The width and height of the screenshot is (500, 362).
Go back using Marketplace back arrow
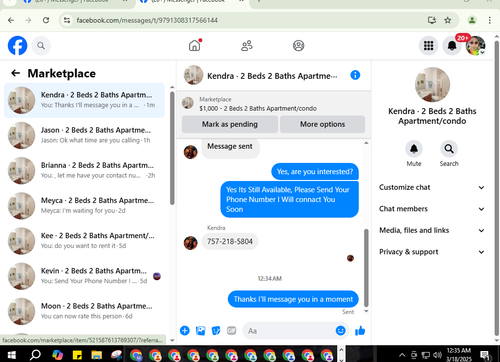tap(16, 73)
